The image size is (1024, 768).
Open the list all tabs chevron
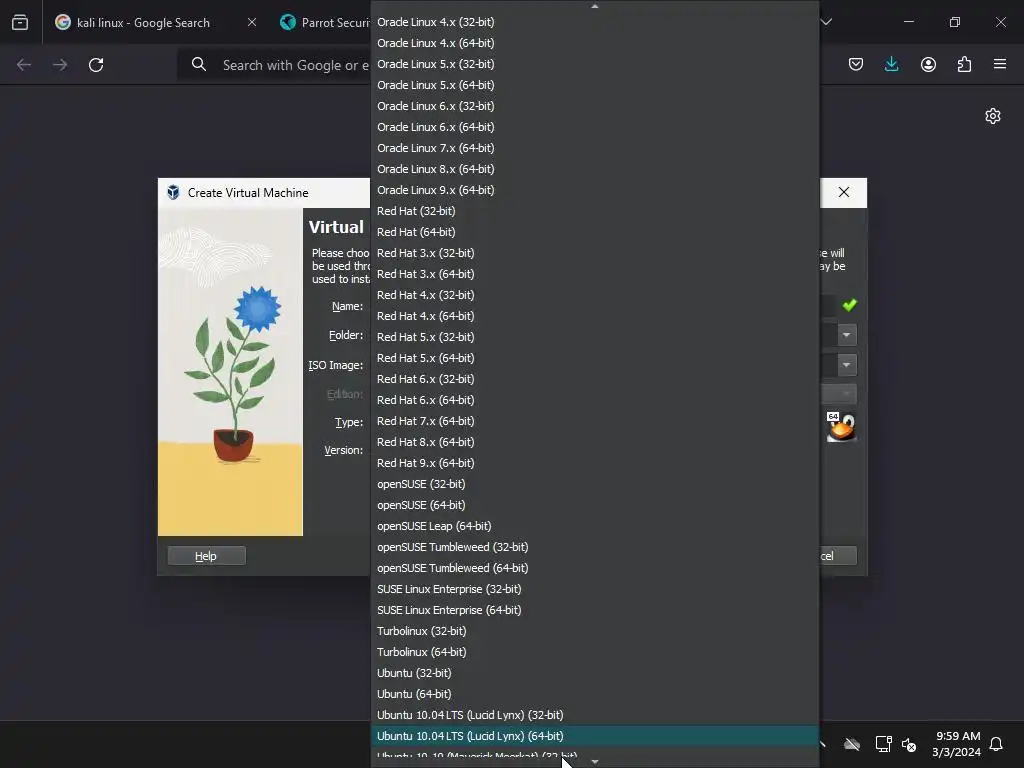pyautogui.click(x=826, y=22)
